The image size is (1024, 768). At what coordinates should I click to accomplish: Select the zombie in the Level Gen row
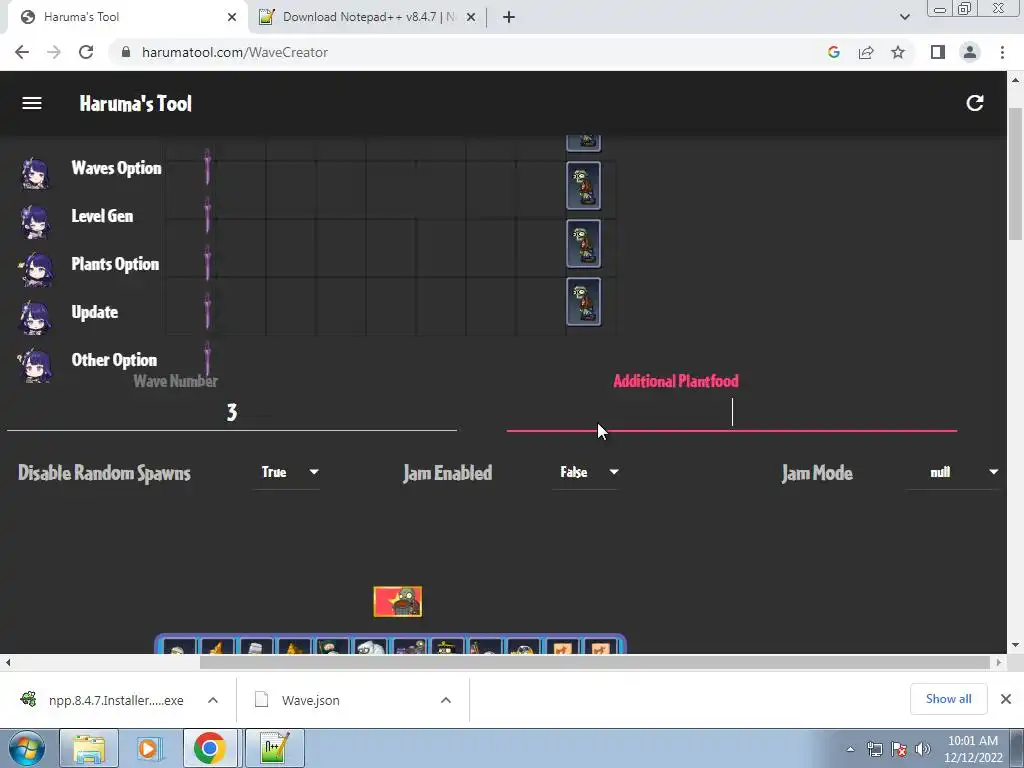coord(583,244)
